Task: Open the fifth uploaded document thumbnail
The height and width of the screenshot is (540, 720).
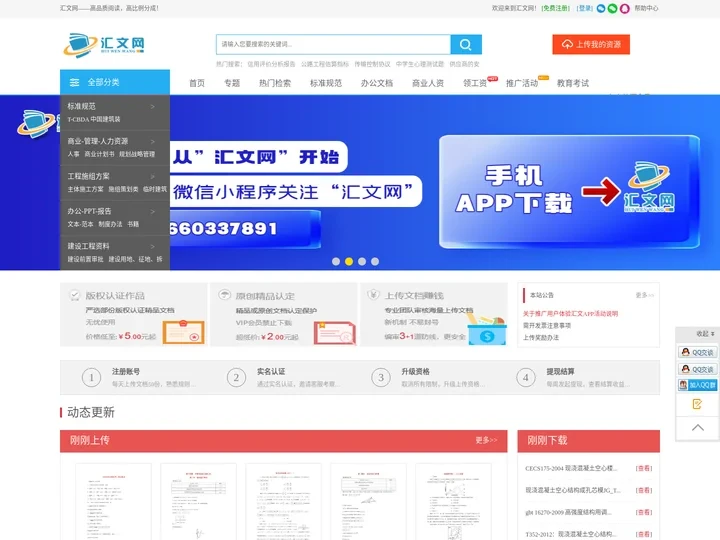Action: click(453, 502)
